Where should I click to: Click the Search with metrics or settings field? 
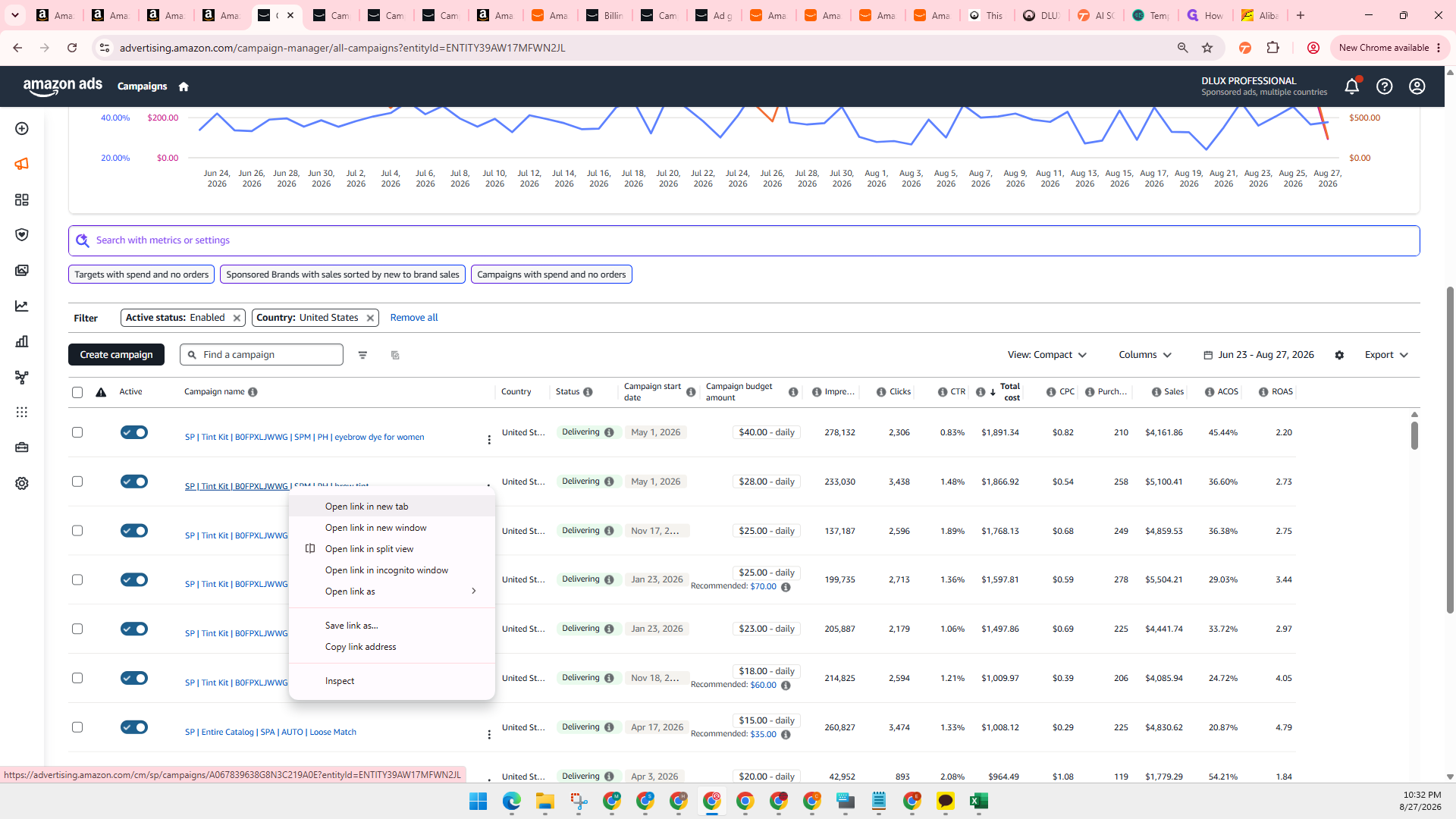pos(744,240)
